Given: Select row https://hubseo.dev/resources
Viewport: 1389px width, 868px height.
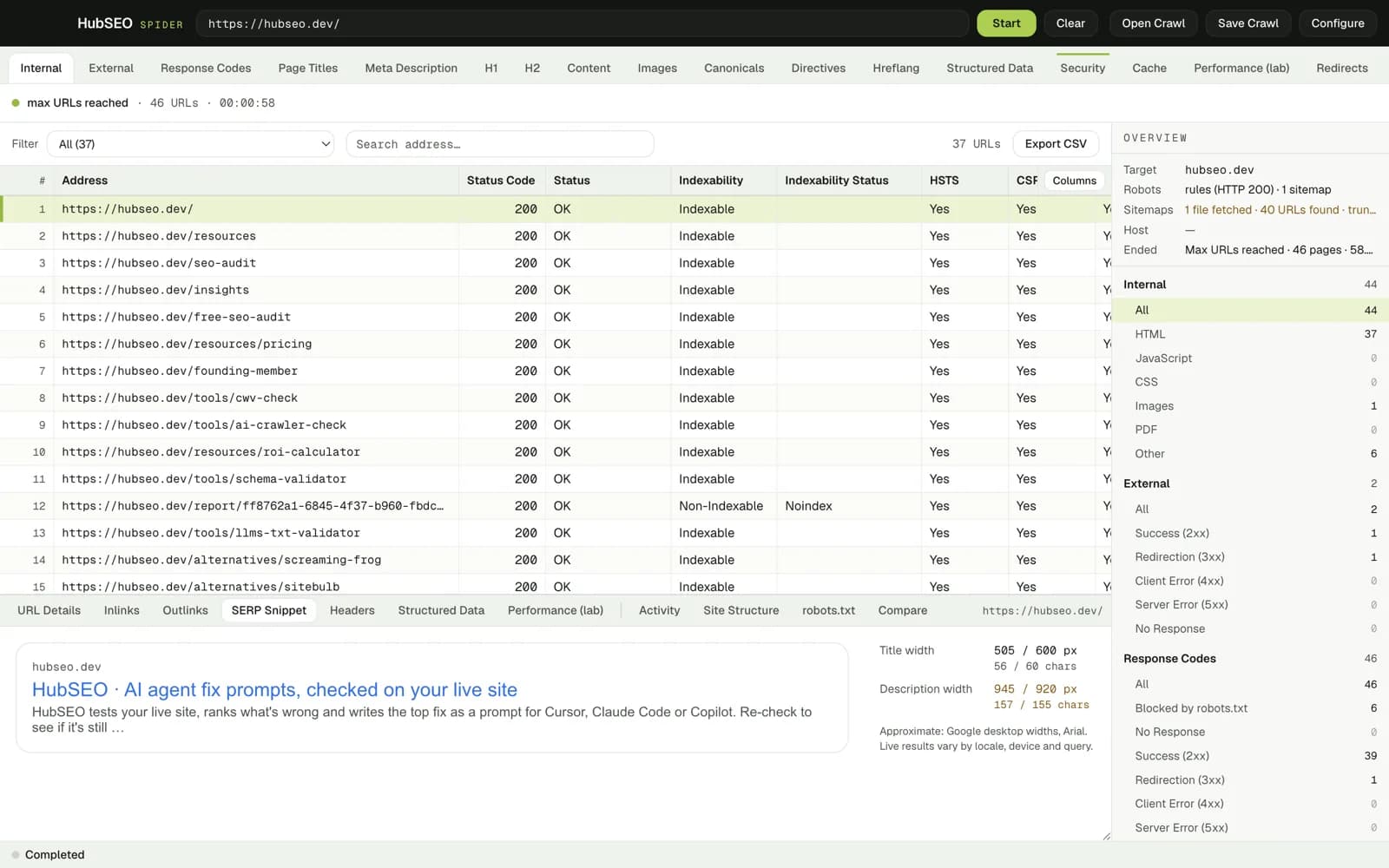Looking at the screenshot, I should pyautogui.click(x=556, y=236).
